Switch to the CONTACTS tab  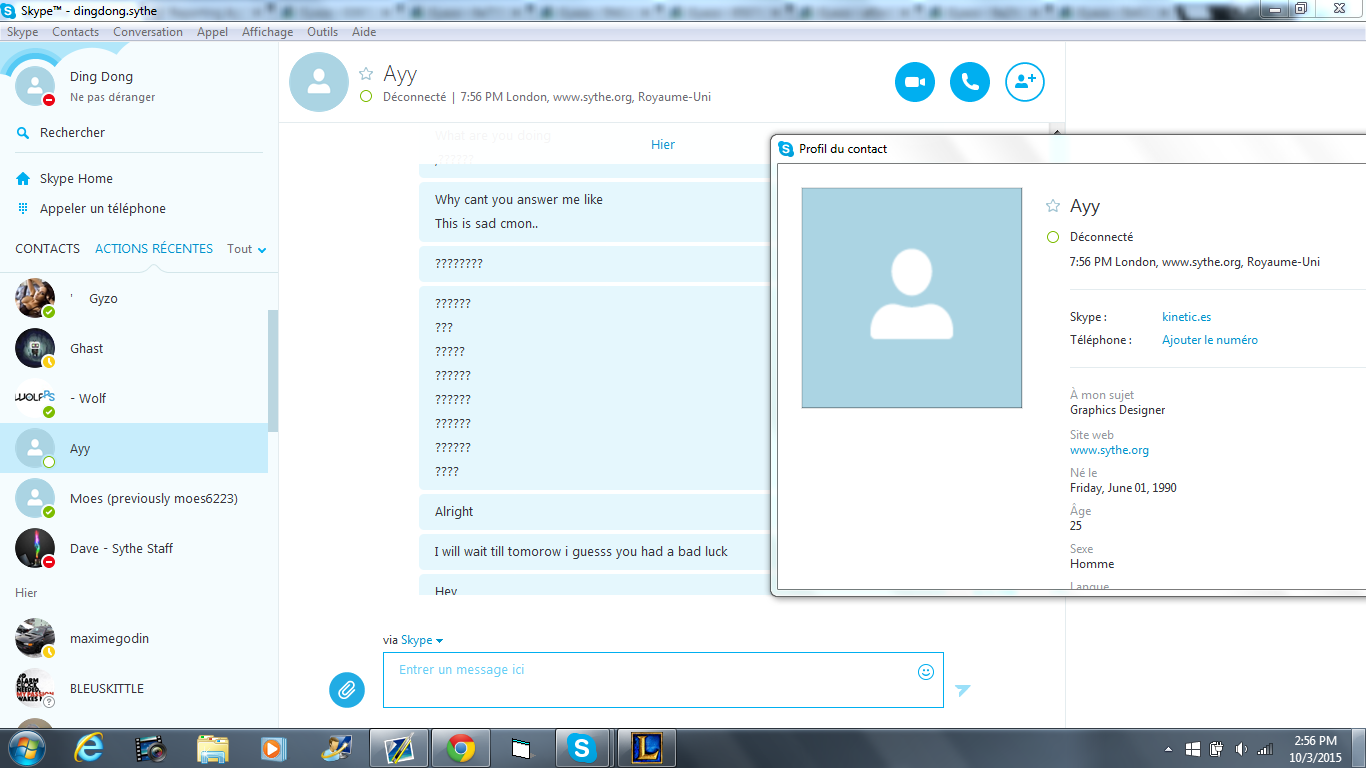[x=47, y=248]
